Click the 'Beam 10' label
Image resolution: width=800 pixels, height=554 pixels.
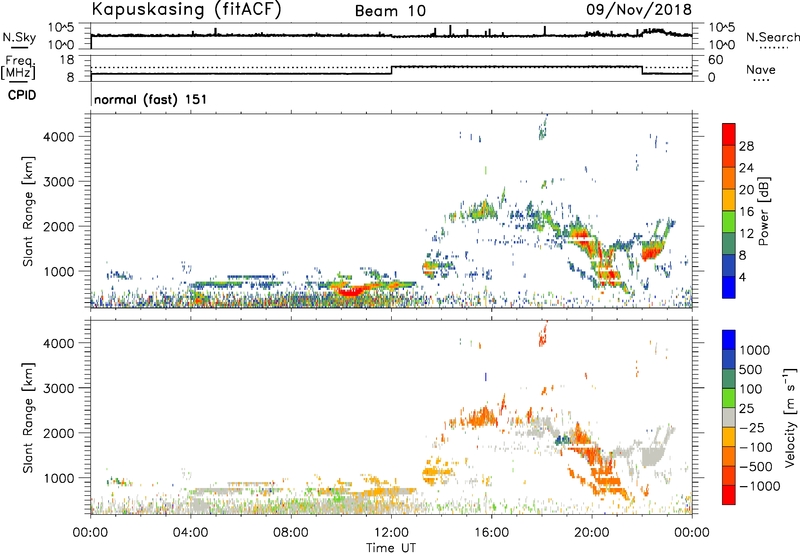point(390,11)
